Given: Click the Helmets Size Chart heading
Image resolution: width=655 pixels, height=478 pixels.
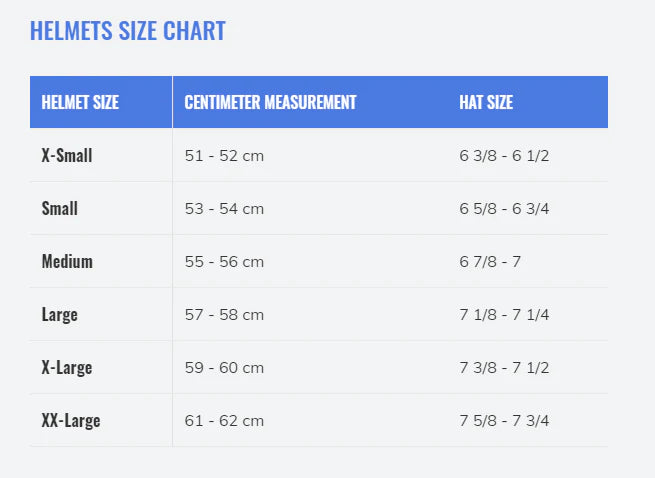Looking at the screenshot, I should click(127, 31).
